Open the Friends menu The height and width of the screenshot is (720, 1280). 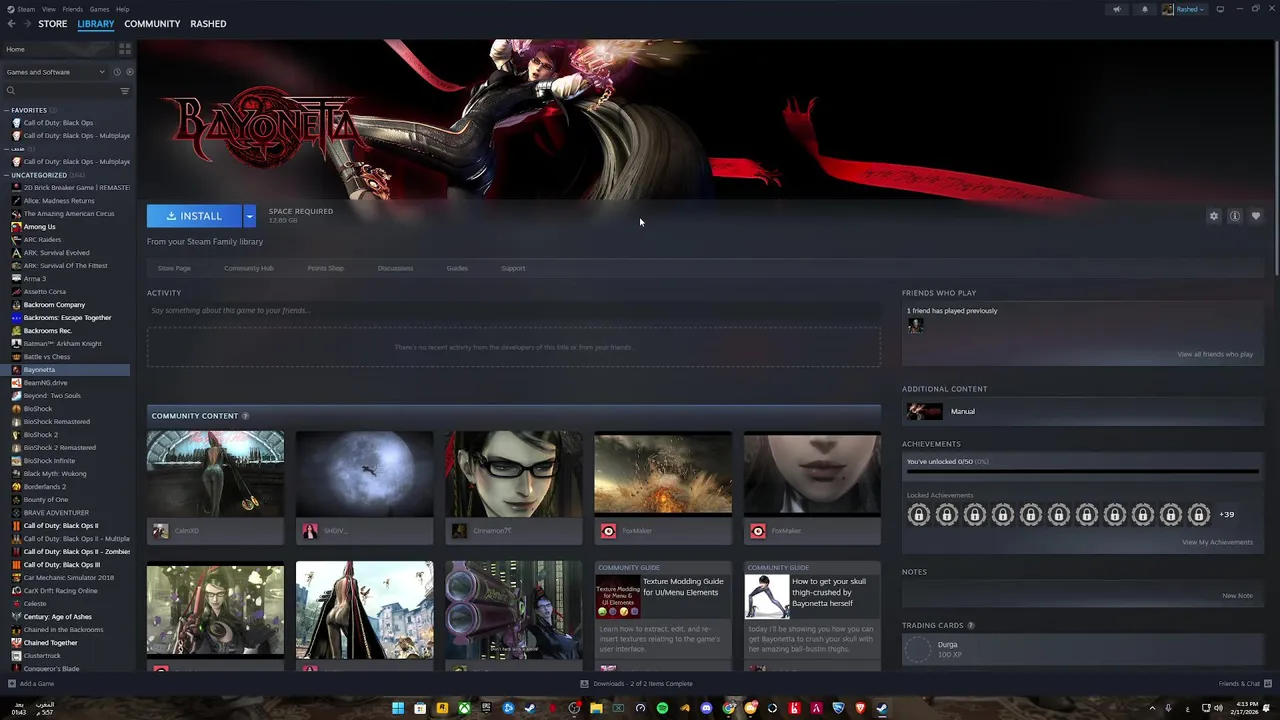[x=73, y=9]
